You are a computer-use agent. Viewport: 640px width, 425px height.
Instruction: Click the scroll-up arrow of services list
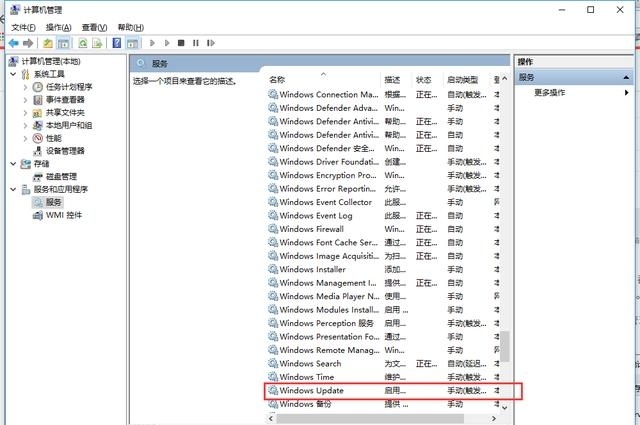pyautogui.click(x=505, y=78)
